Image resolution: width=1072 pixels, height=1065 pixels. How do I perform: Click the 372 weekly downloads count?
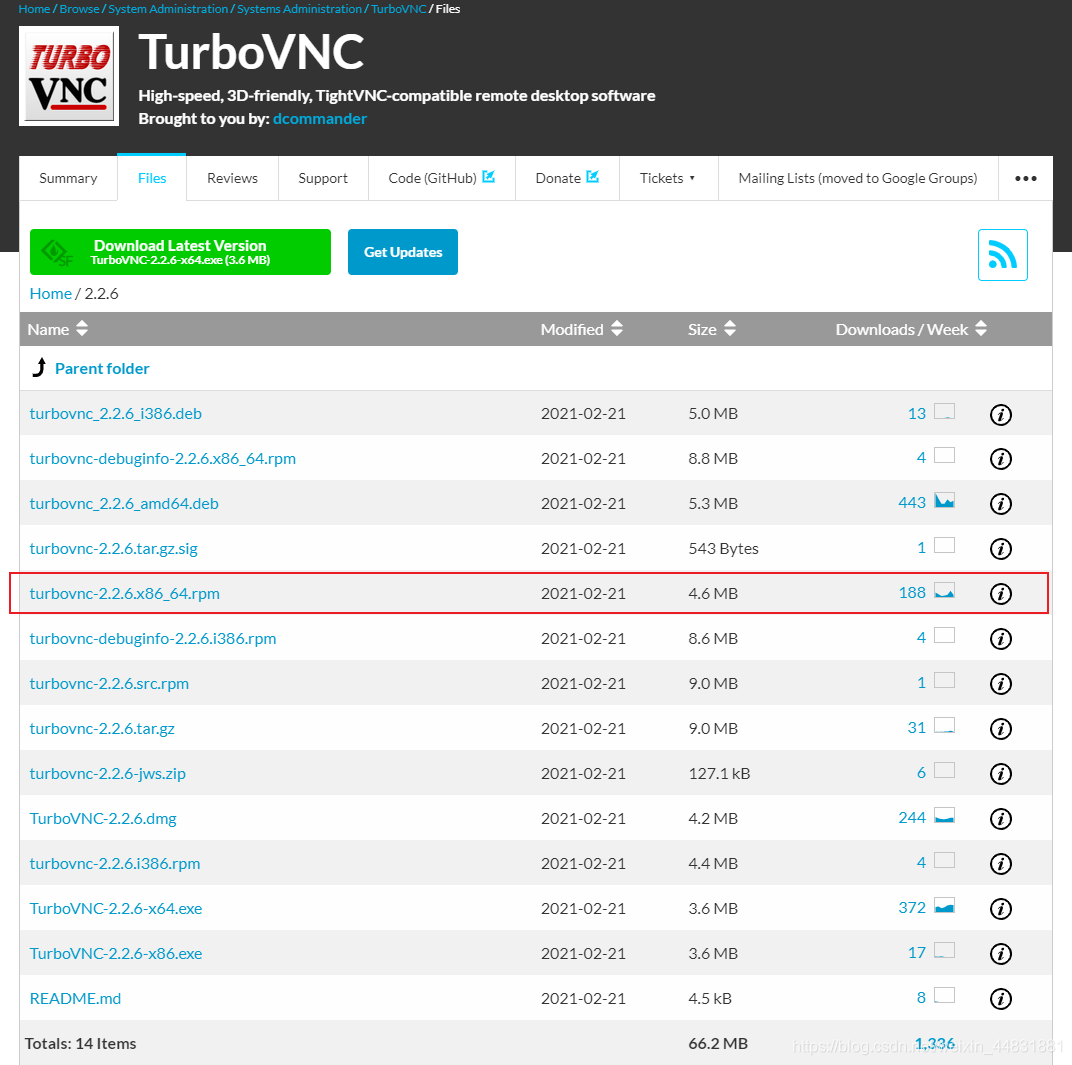[x=911, y=908]
